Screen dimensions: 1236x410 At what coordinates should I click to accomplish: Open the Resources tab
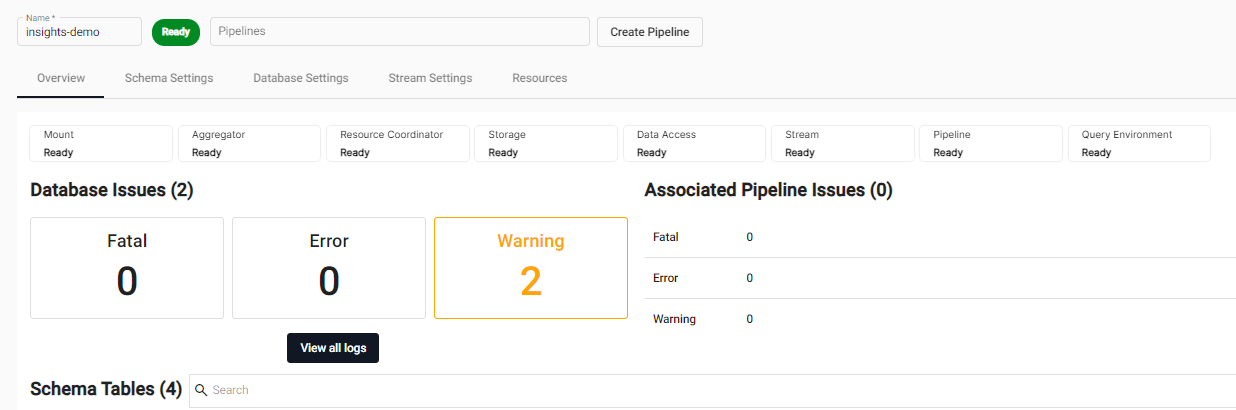[x=539, y=78]
